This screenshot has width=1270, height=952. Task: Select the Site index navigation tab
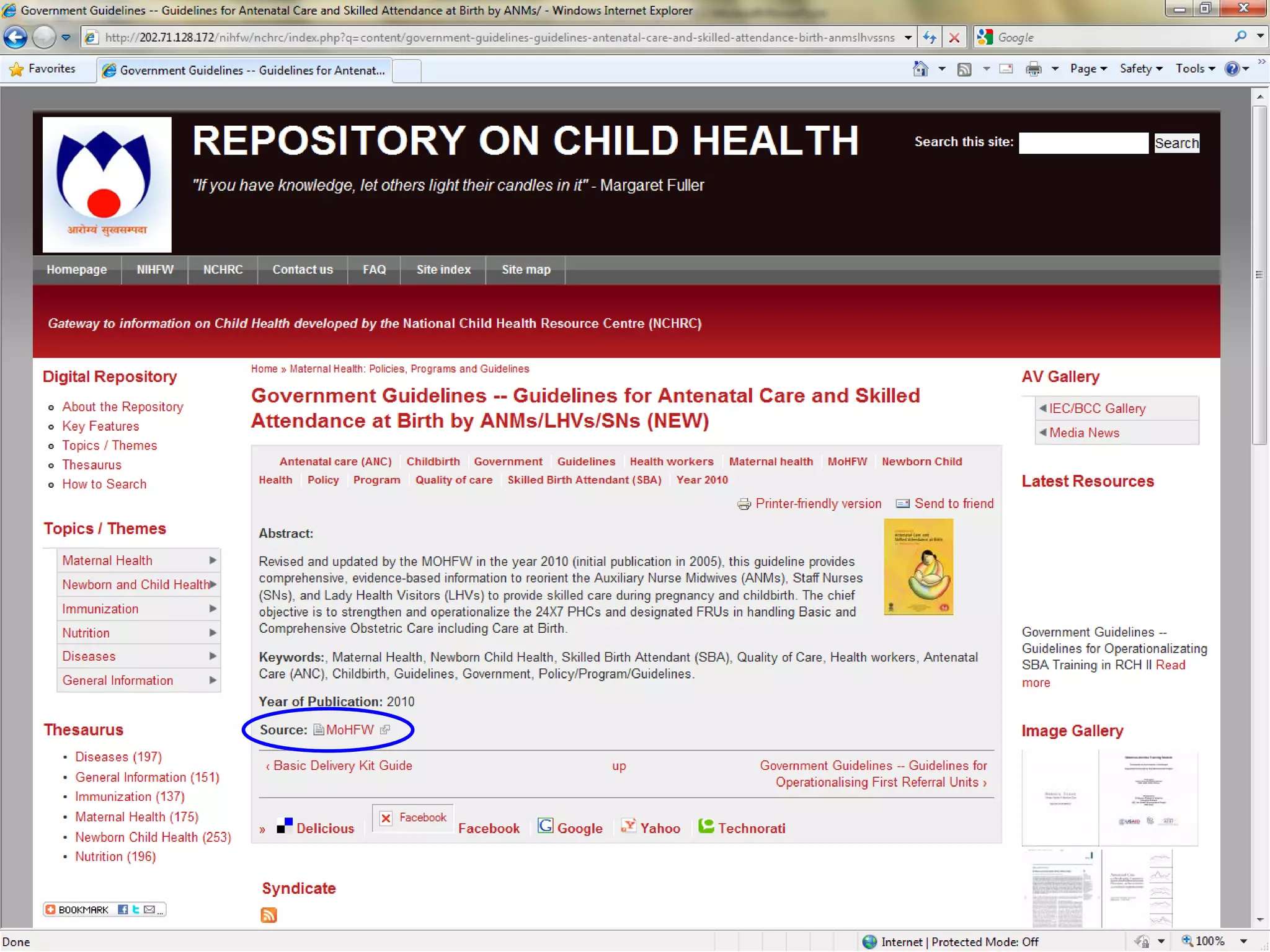point(443,270)
